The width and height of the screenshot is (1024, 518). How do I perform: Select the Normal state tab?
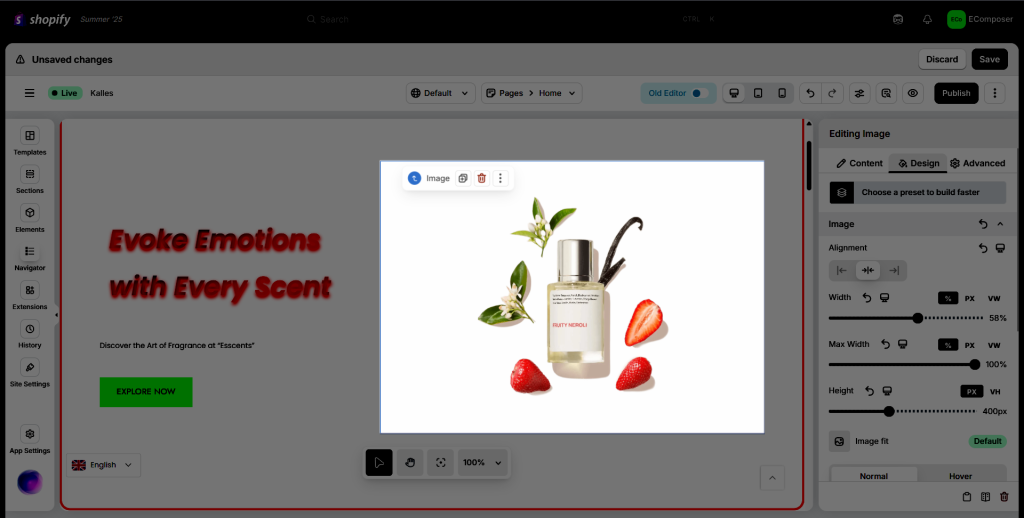[x=874, y=476]
